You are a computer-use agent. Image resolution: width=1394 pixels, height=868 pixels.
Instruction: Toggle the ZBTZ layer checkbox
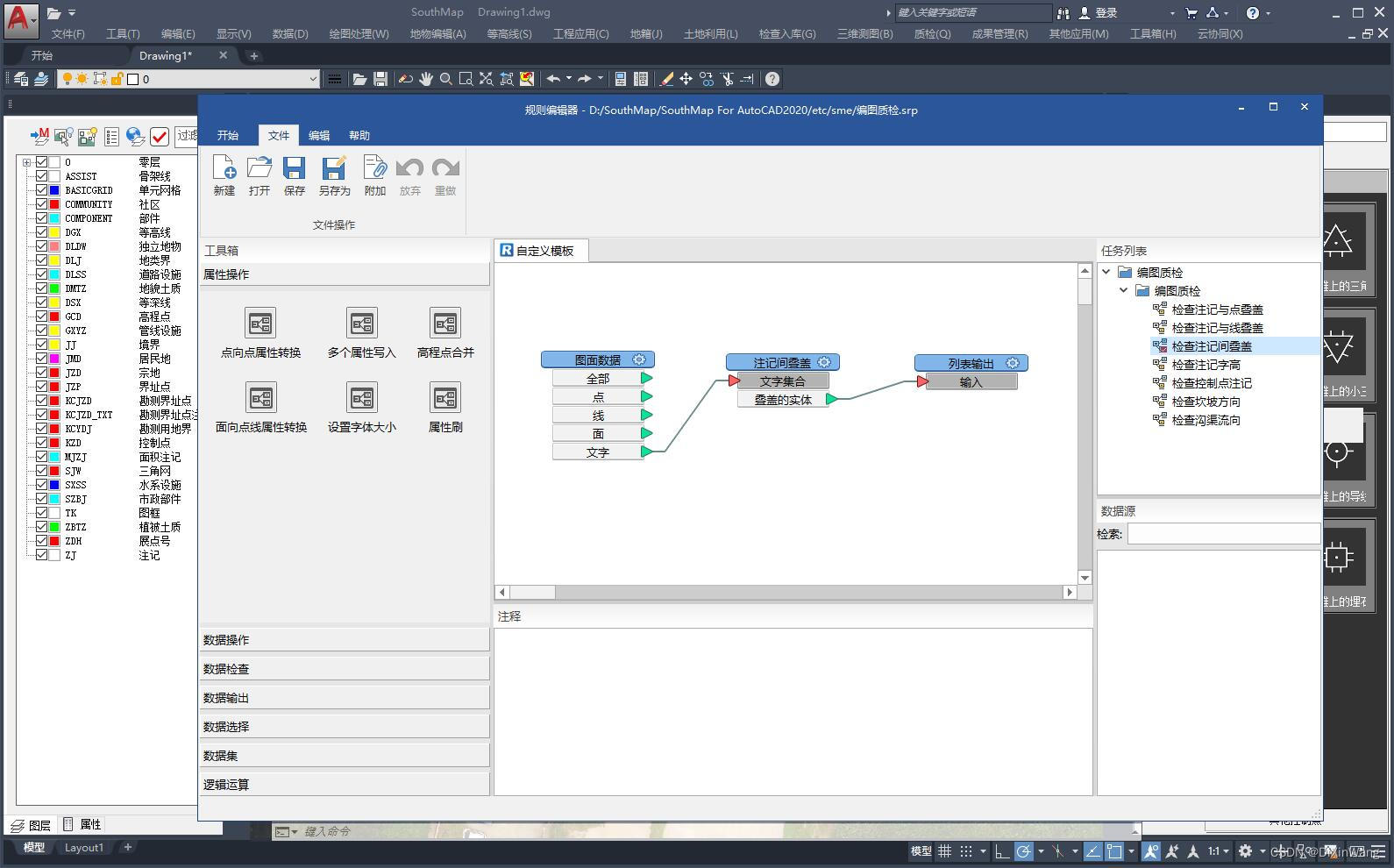point(41,527)
